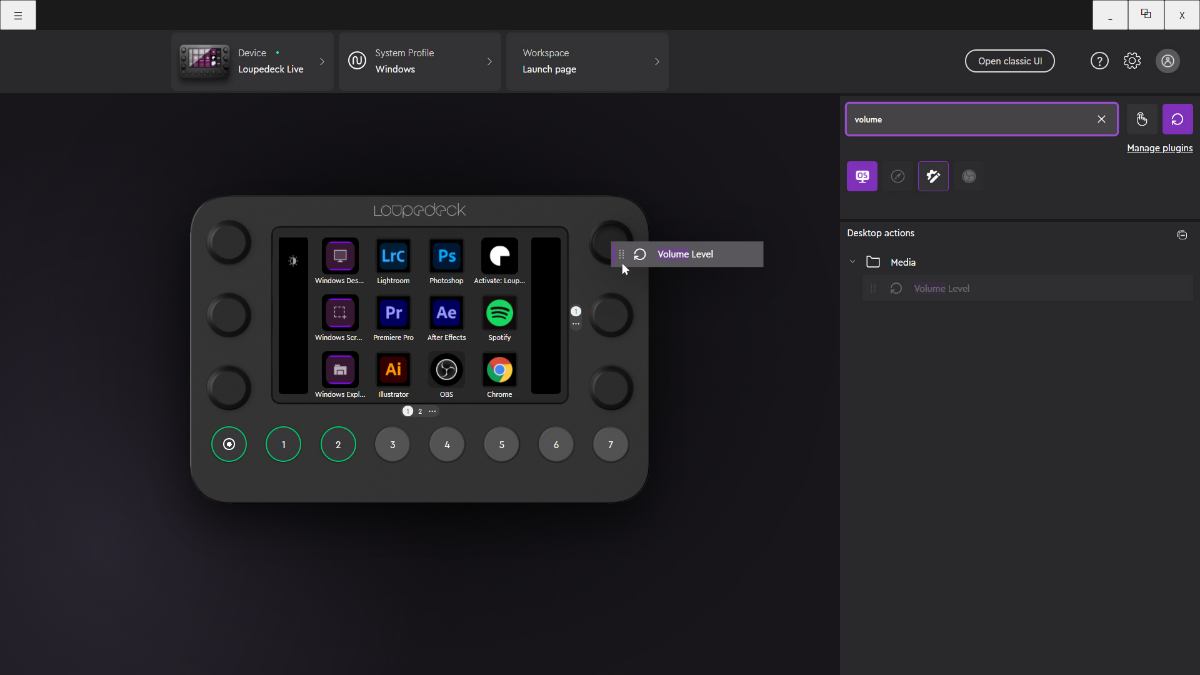This screenshot has height=675, width=1200.
Task: Select the OBS touch button
Action: 446,370
